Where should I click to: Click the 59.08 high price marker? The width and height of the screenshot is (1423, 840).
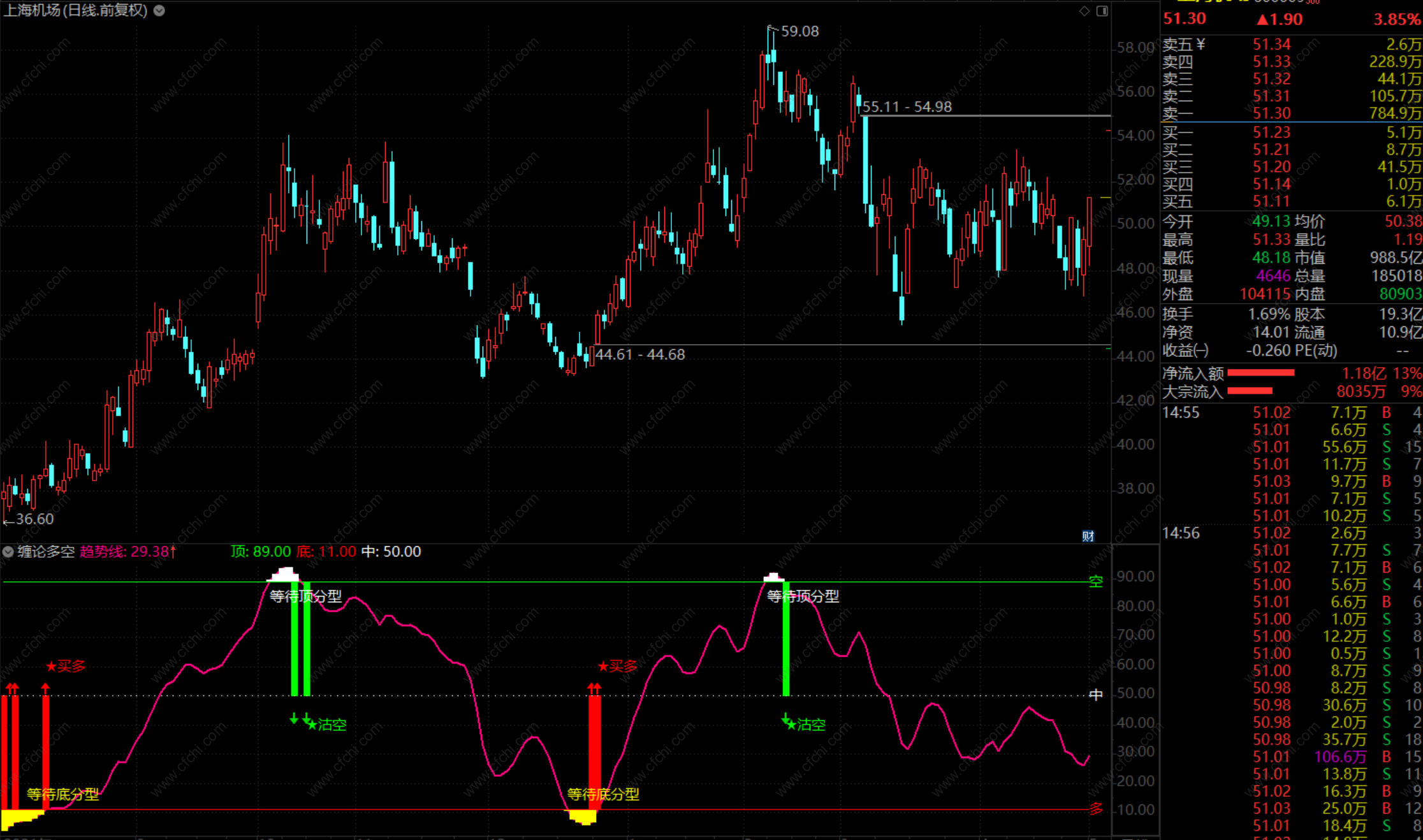point(799,31)
